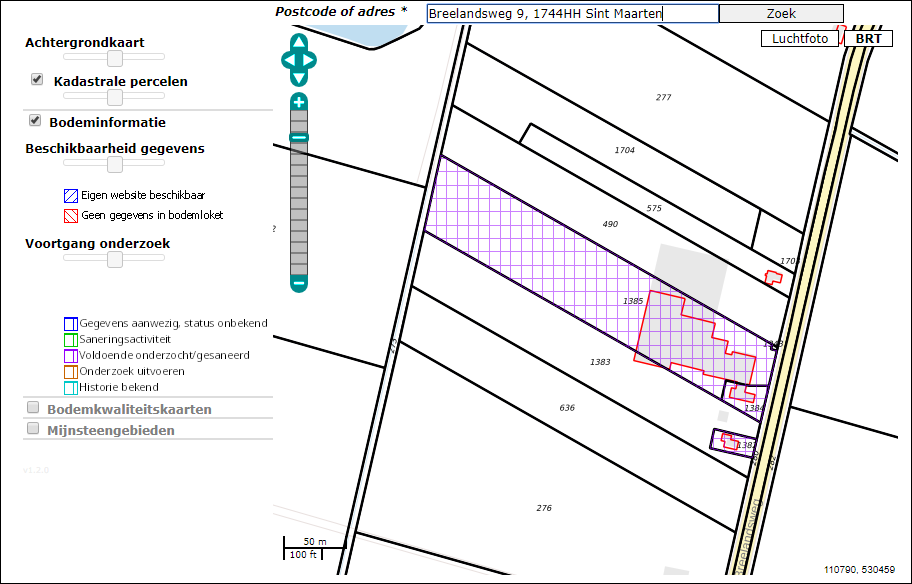The image size is (912, 584).
Task: Click the Achtergrondkaart opacity slider handle
Action: [x=115, y=59]
